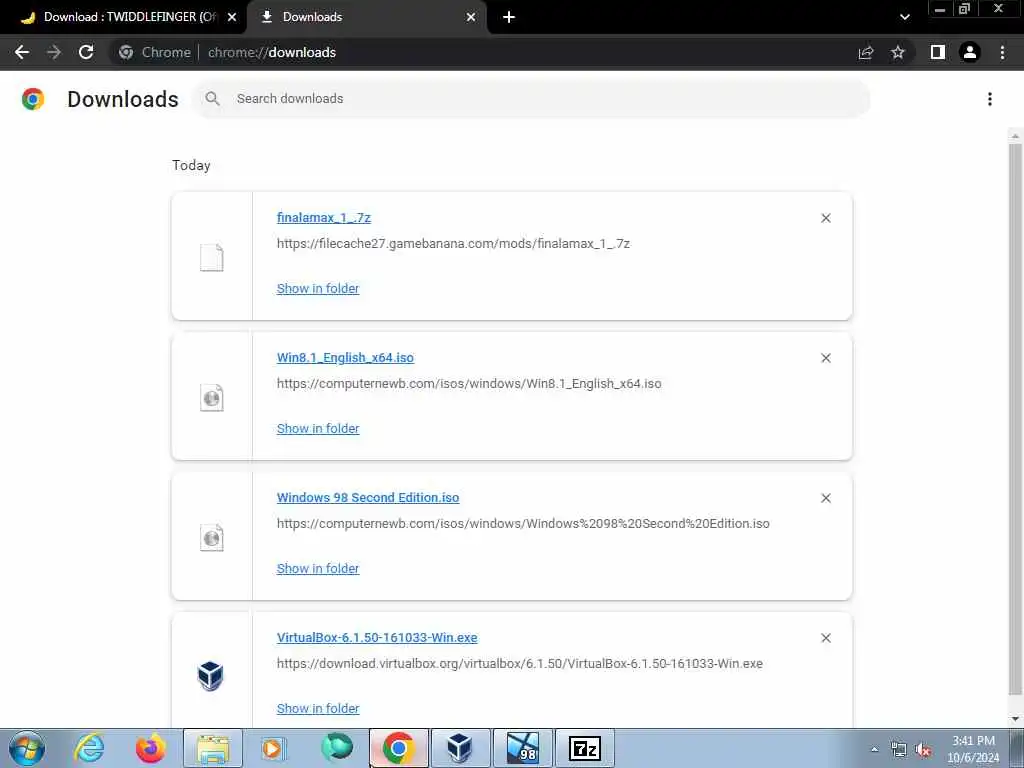Open the Downloads page more-actions menu
Viewport: 1024px width, 768px height.
point(990,99)
